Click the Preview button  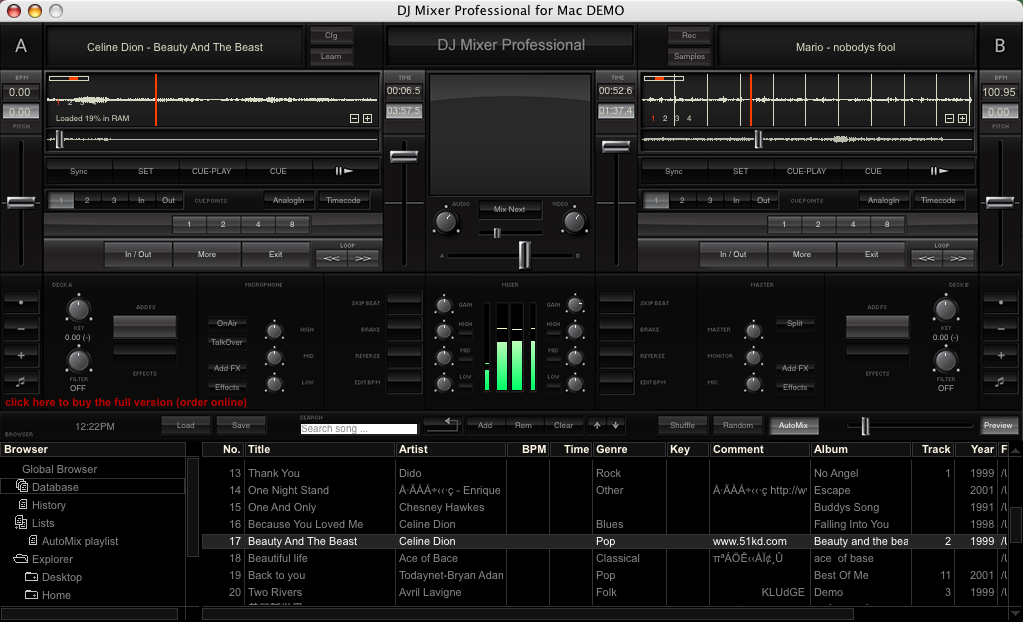coord(998,425)
